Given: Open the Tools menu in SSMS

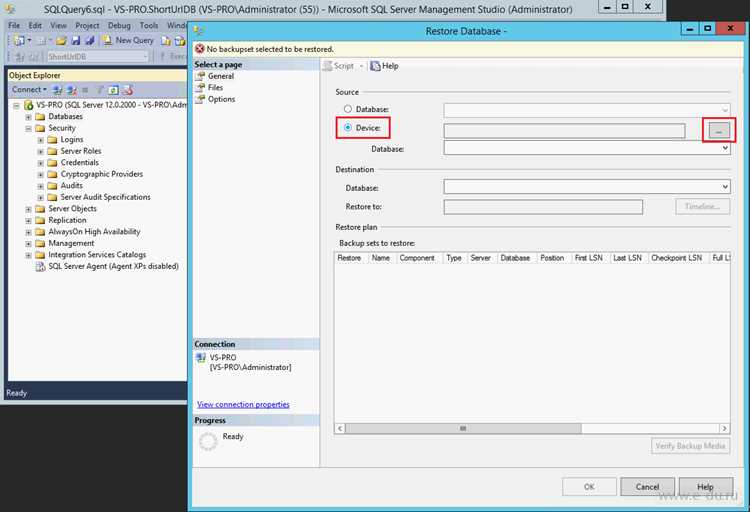Looking at the screenshot, I should 149,25.
